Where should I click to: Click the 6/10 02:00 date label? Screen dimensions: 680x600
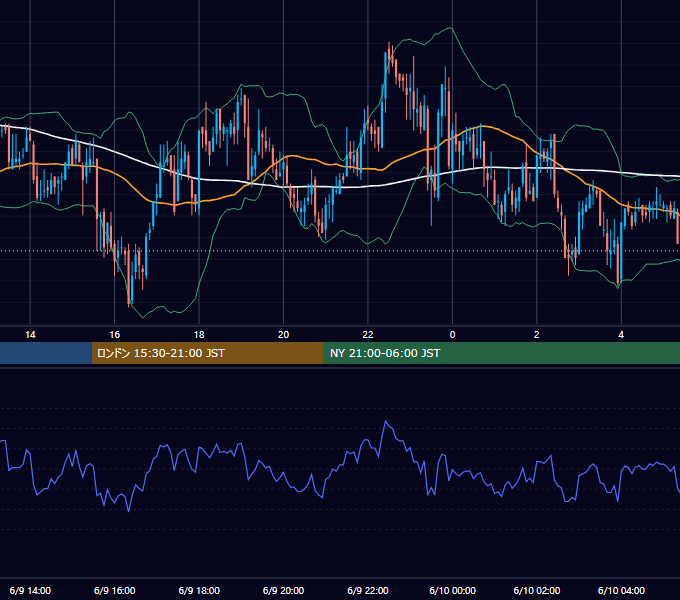point(537,590)
